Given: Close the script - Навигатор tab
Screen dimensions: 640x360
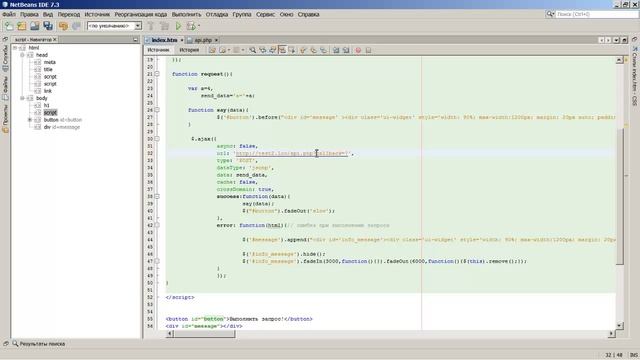Looking at the screenshot, I should point(55,40).
